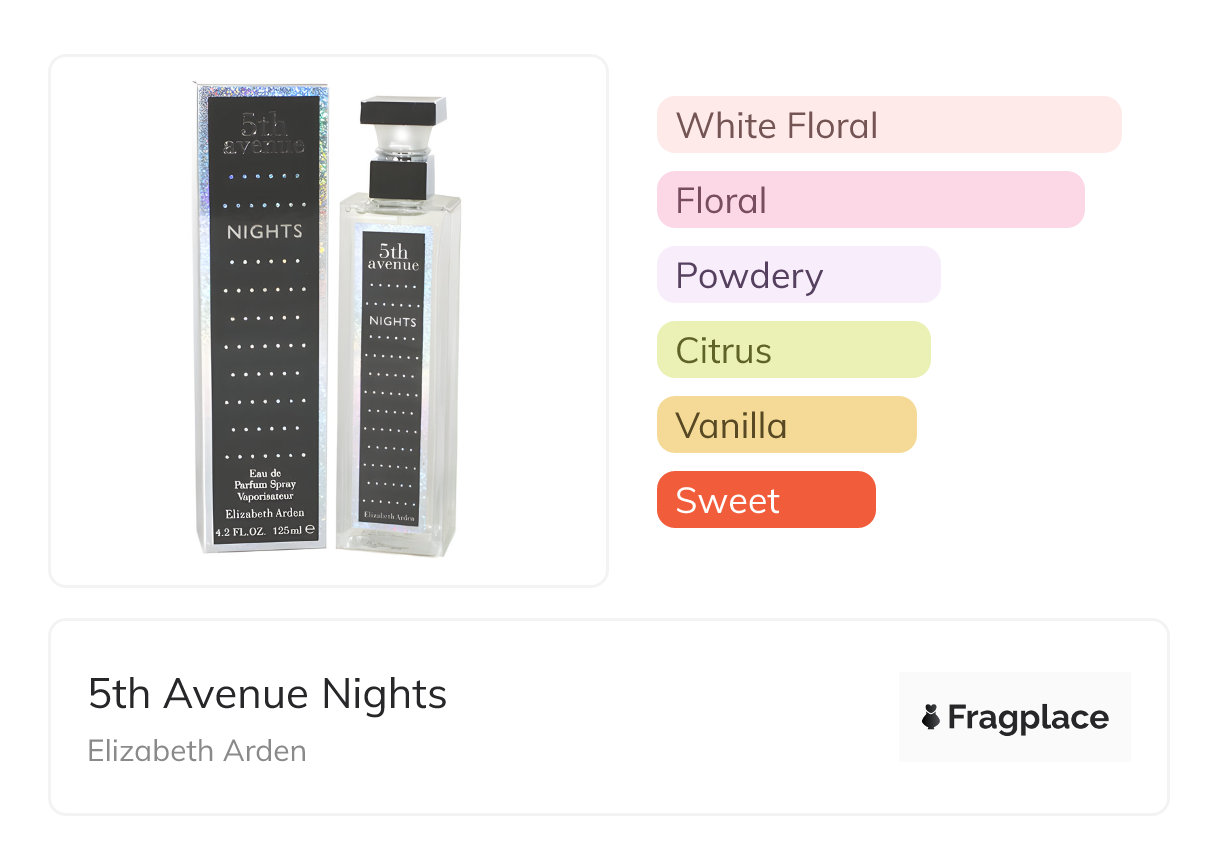This screenshot has height=864, width=1218.
Task: Click the Fragplace perfume bottle logo icon
Action: [x=931, y=717]
